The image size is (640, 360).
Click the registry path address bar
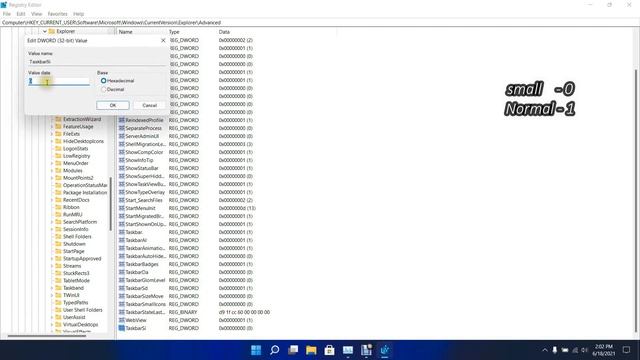click(320, 22)
